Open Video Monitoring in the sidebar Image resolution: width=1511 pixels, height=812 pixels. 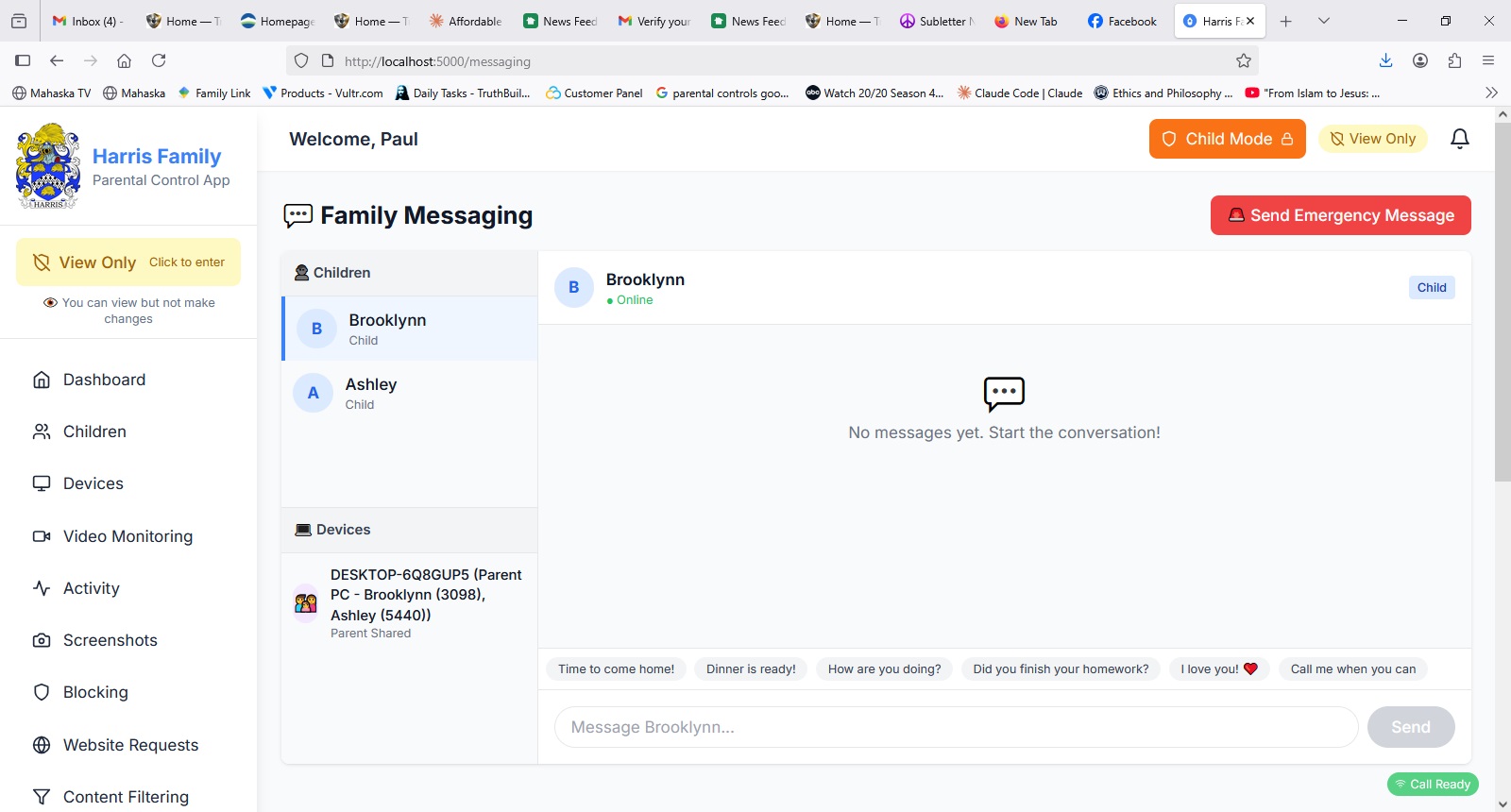click(x=127, y=536)
